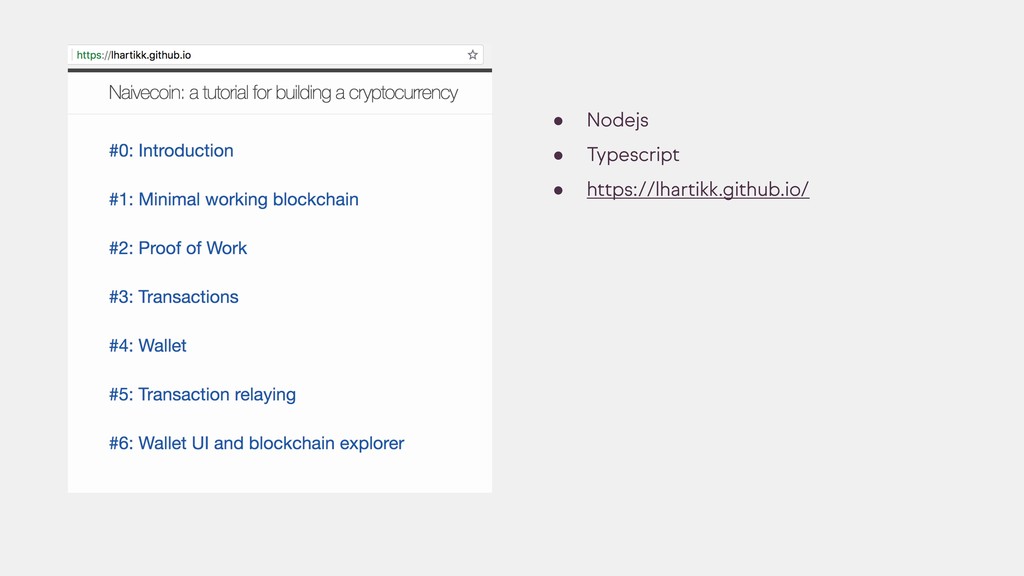This screenshot has height=576, width=1024.
Task: Click blank white area below the #6 link
Action: pos(280,475)
